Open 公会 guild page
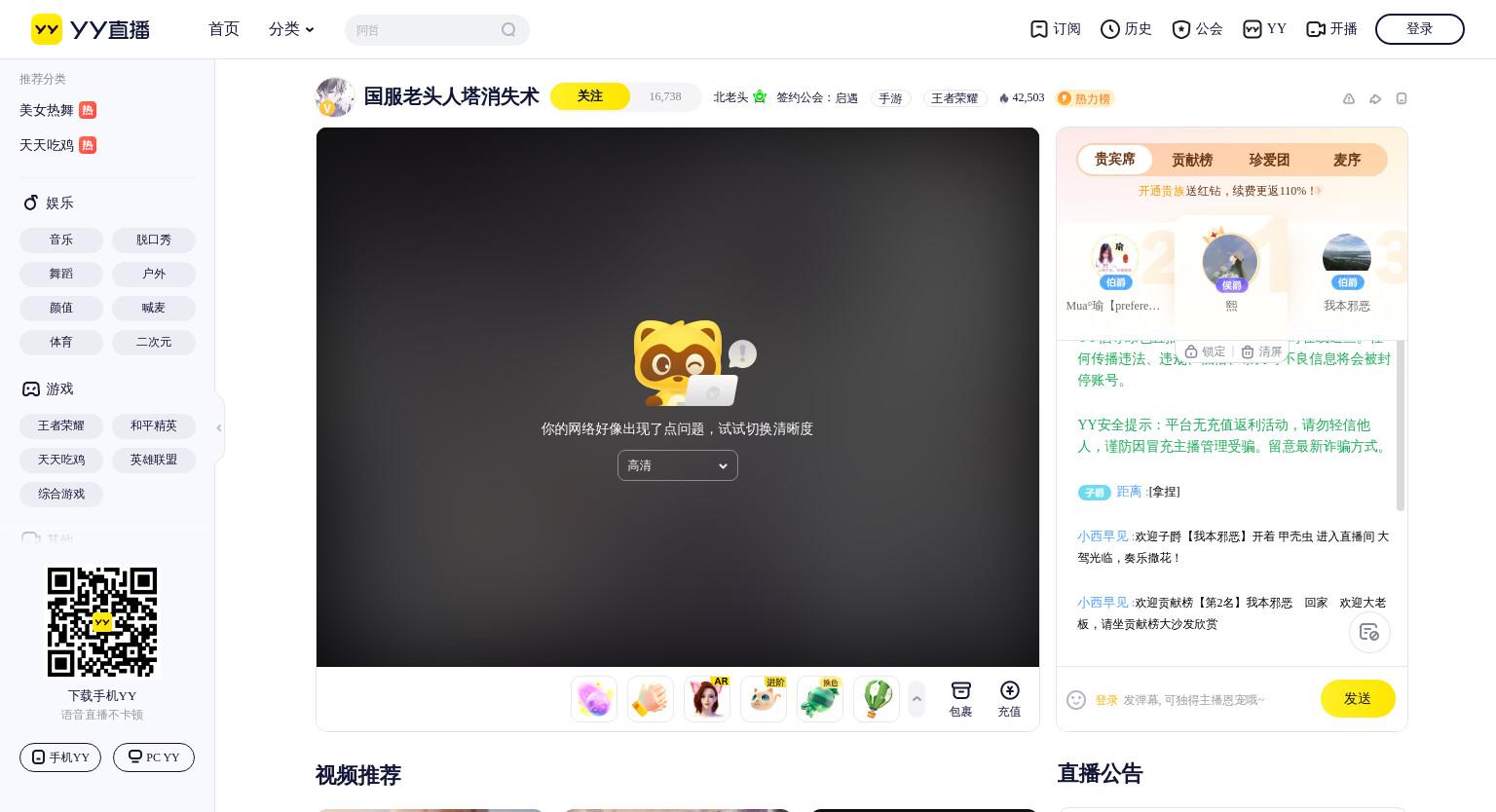 (x=1198, y=29)
